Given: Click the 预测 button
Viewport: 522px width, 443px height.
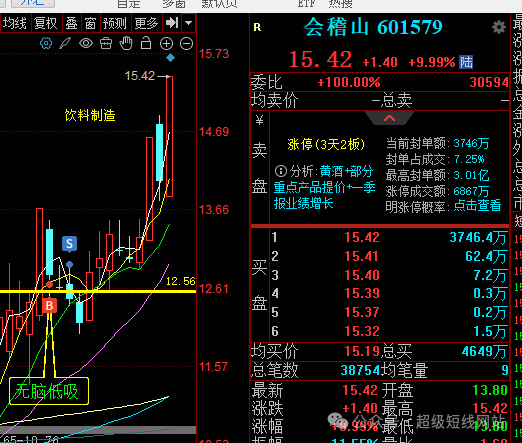Looking at the screenshot, I should (x=115, y=23).
